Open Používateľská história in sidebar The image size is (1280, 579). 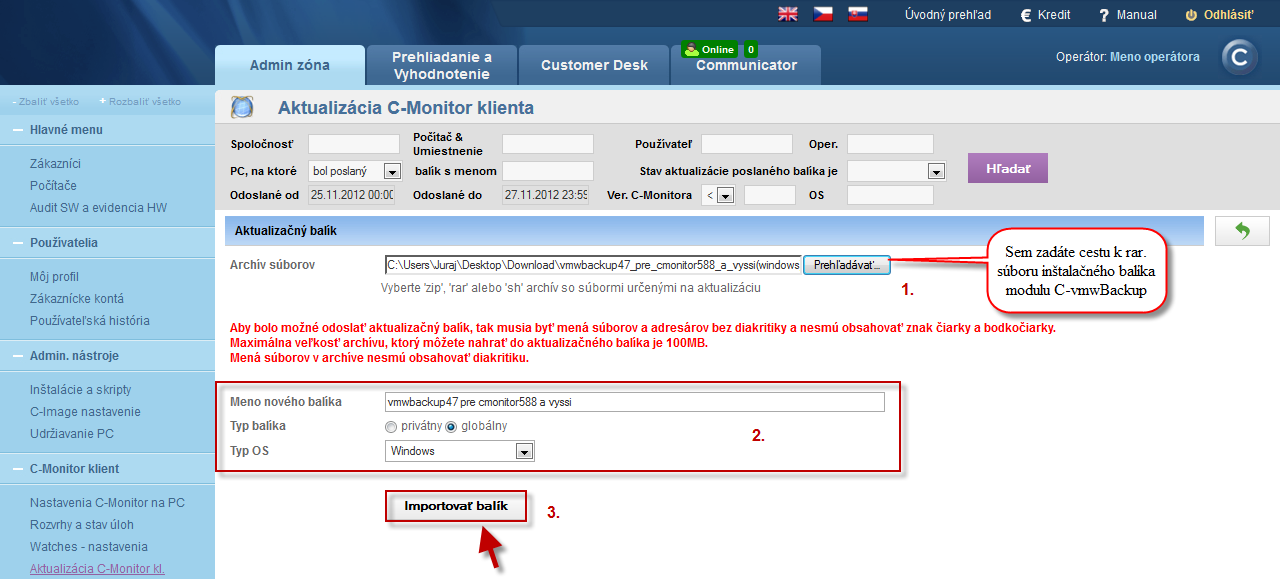(90, 321)
